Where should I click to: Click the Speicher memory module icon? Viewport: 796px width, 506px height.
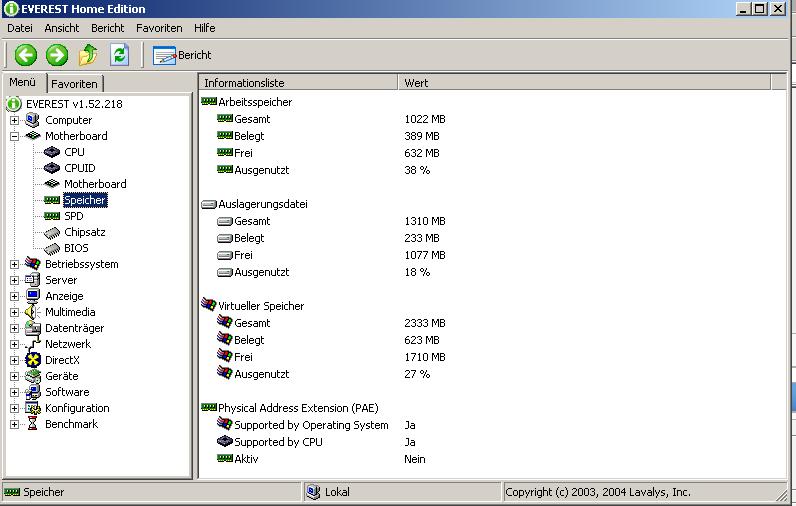tap(52, 200)
